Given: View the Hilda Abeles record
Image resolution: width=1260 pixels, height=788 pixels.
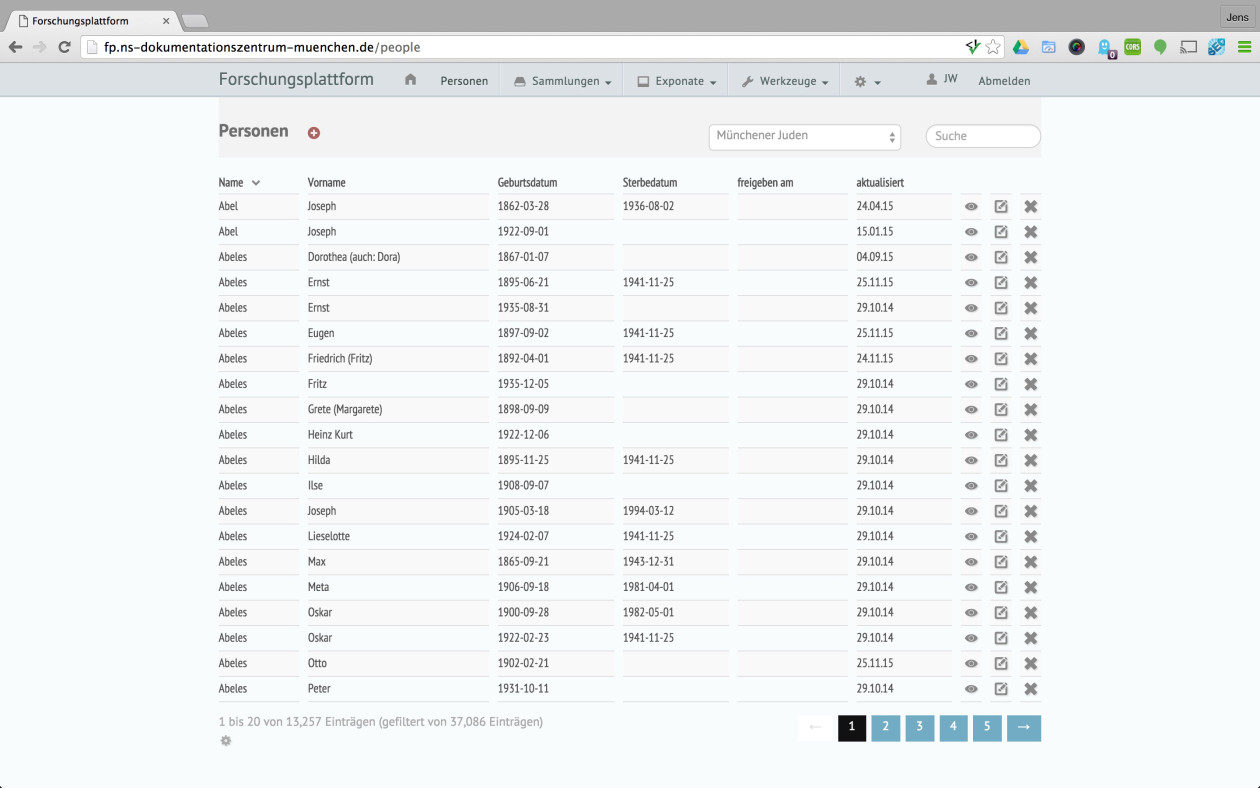Looking at the screenshot, I should 971,460.
